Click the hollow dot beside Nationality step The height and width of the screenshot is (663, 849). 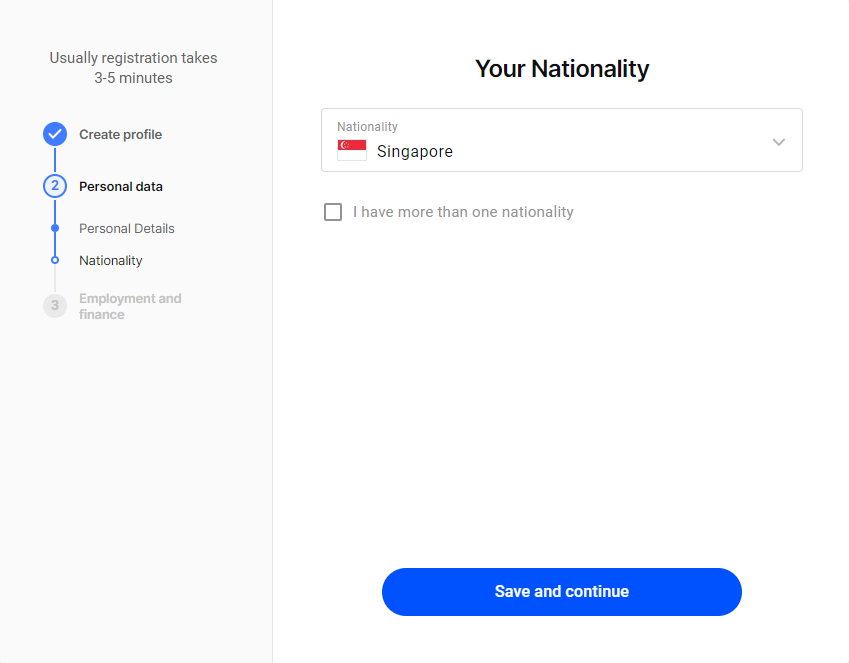pos(55,261)
